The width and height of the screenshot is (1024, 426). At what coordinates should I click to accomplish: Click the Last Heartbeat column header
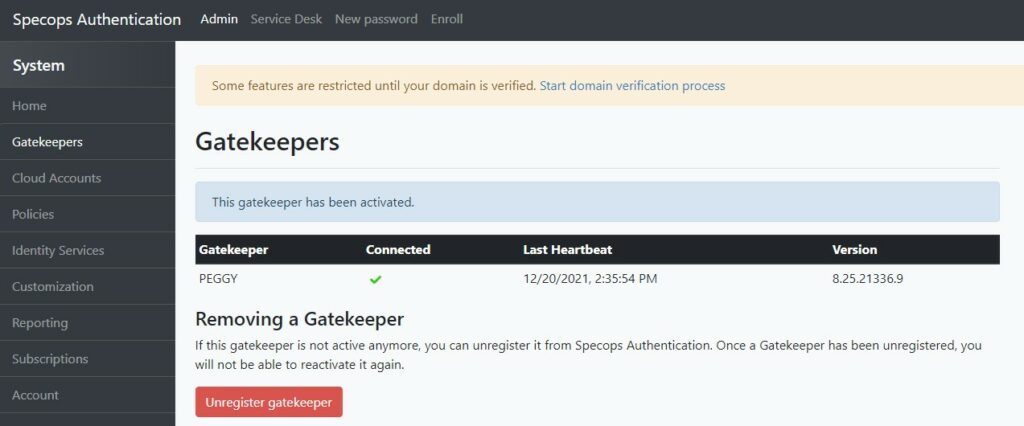[568, 250]
